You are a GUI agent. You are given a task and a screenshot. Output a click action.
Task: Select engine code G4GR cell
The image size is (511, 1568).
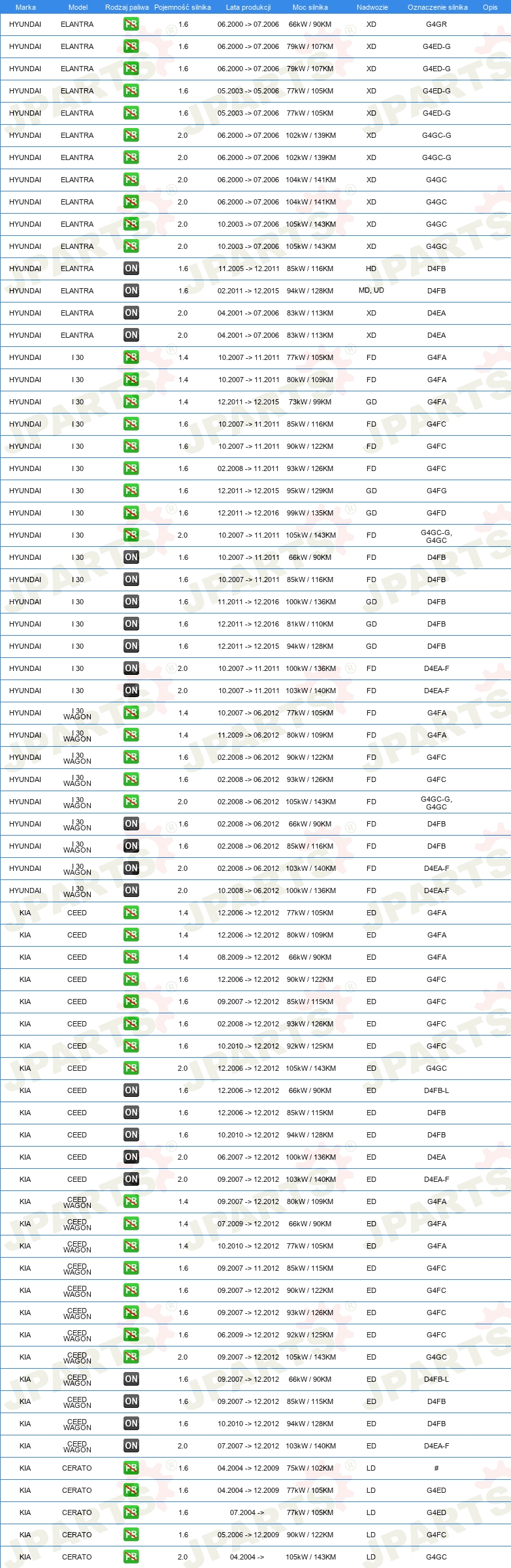click(x=437, y=24)
